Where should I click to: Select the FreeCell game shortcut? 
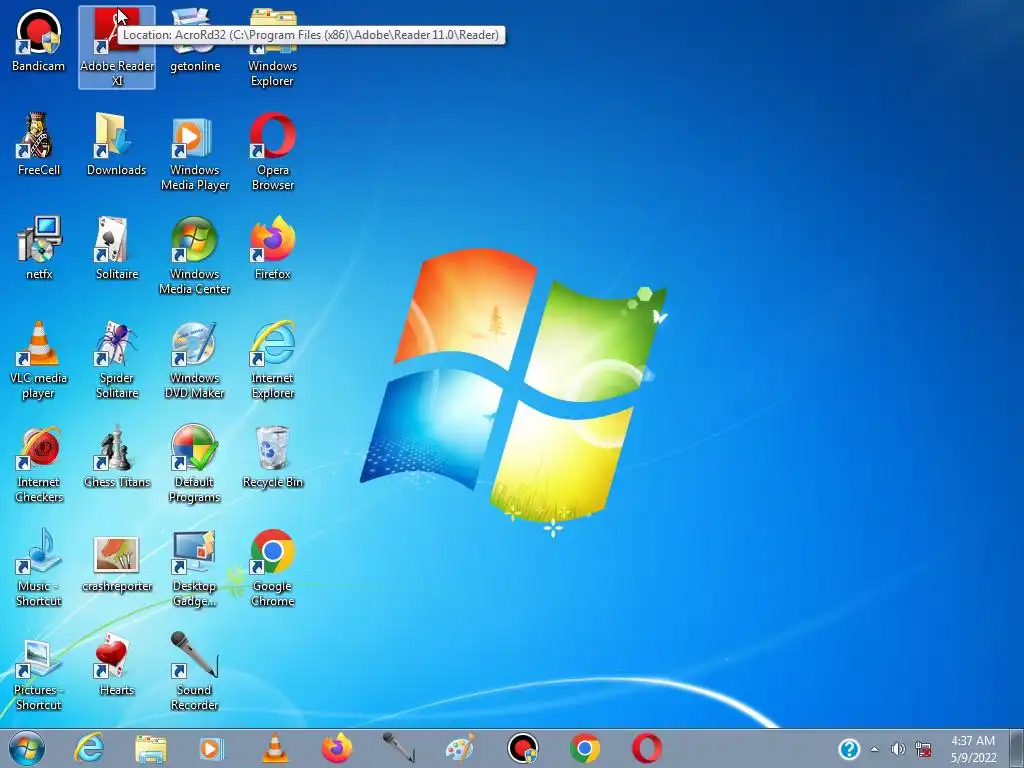tap(39, 144)
